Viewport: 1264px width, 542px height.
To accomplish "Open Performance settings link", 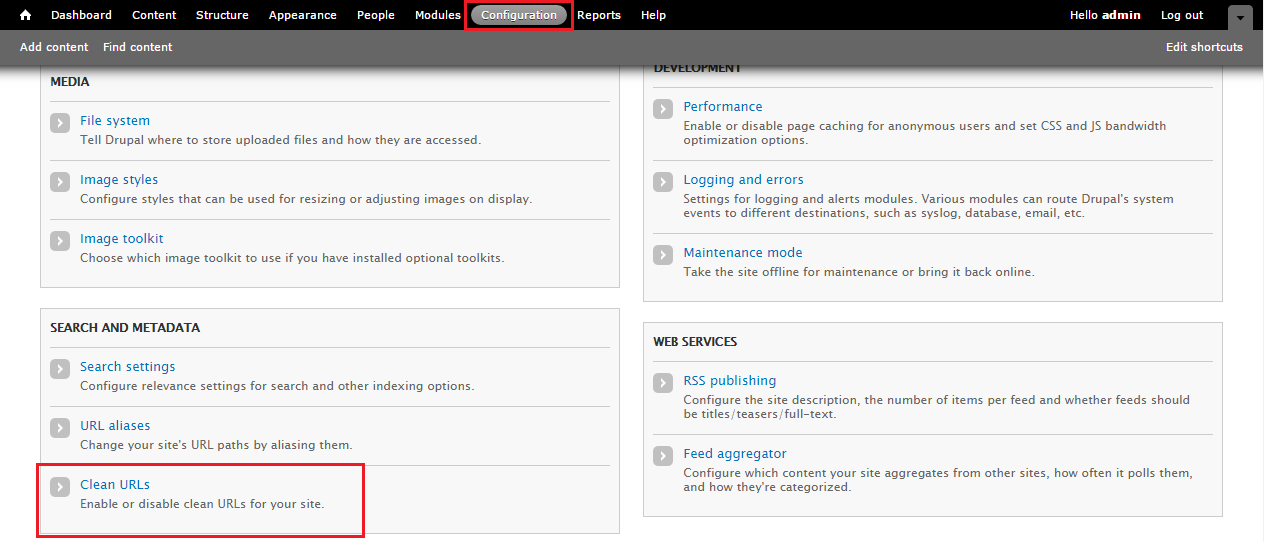I will coord(723,107).
